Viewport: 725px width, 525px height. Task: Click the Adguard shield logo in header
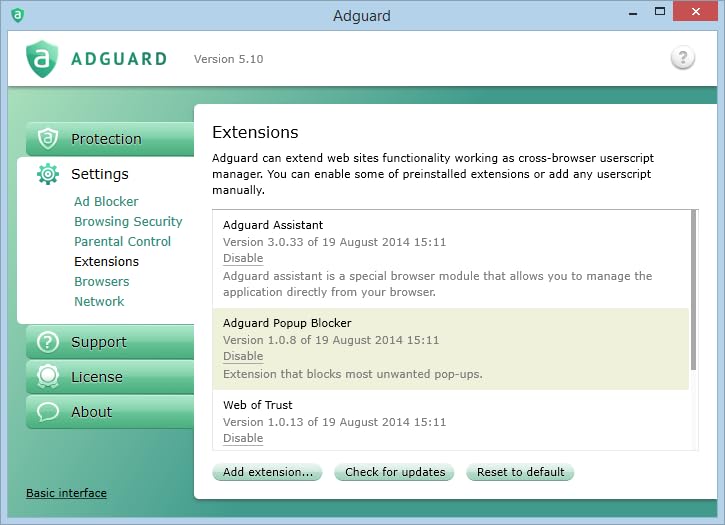pyautogui.click(x=42, y=59)
